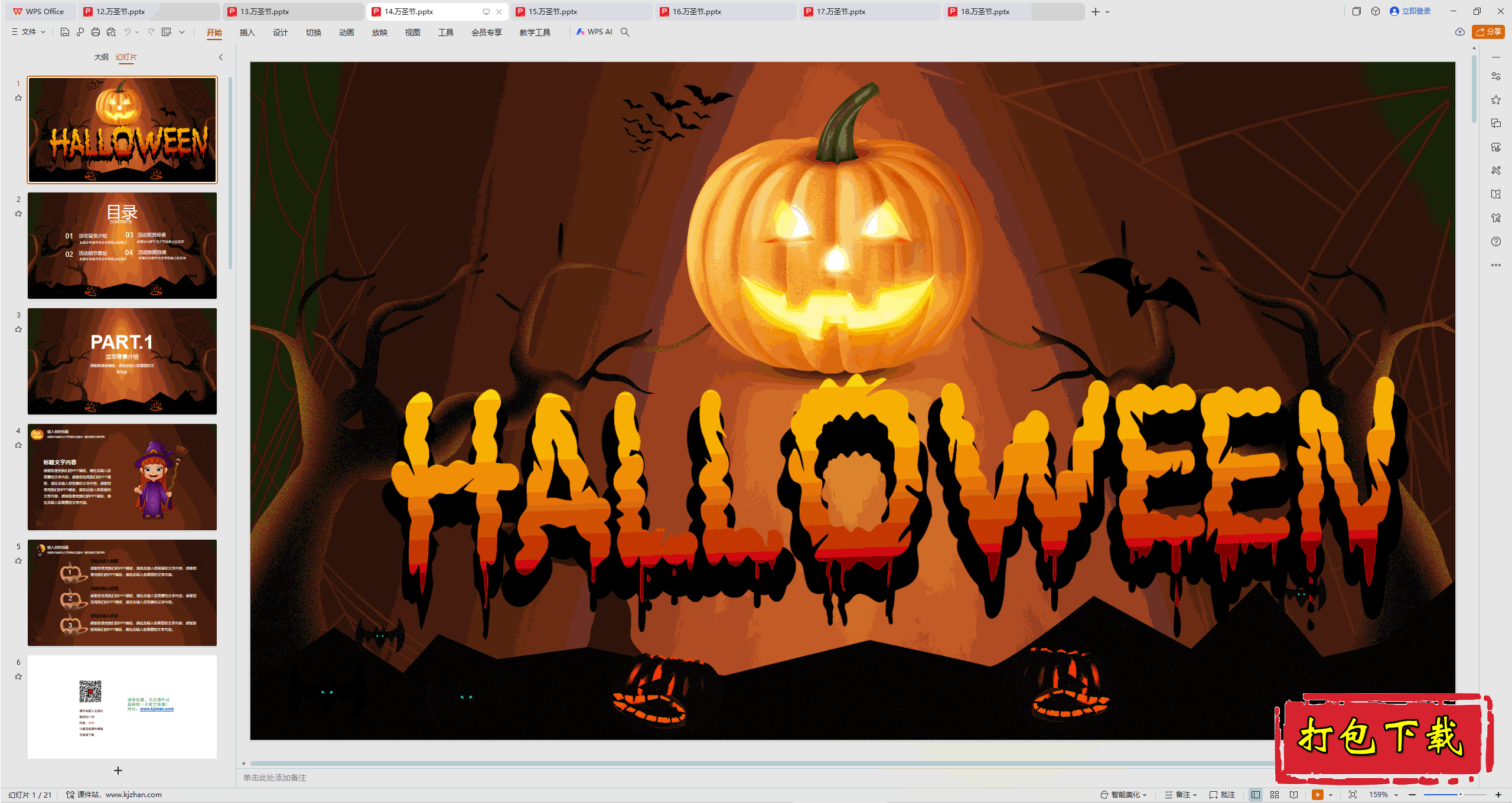This screenshot has width=1512, height=803.
Task: Click the zoom in plus icon
Action: (x=1498, y=795)
